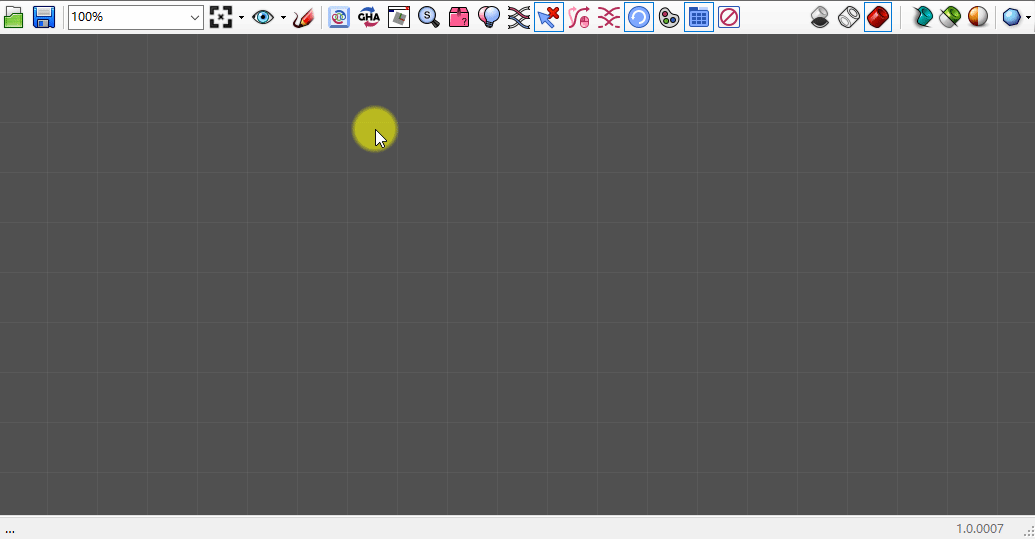Click the magnifier with S icon
Image resolution: width=1035 pixels, height=539 pixels.
click(428, 17)
